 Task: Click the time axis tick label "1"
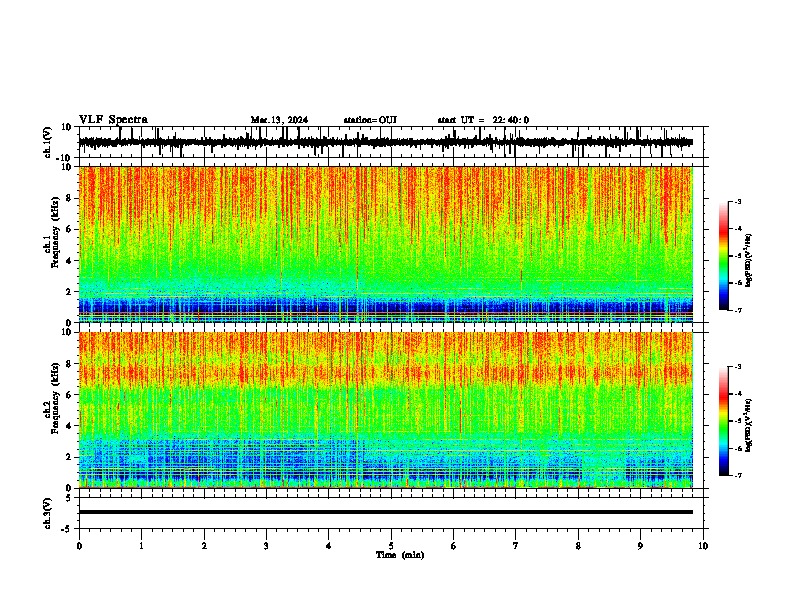point(142,546)
